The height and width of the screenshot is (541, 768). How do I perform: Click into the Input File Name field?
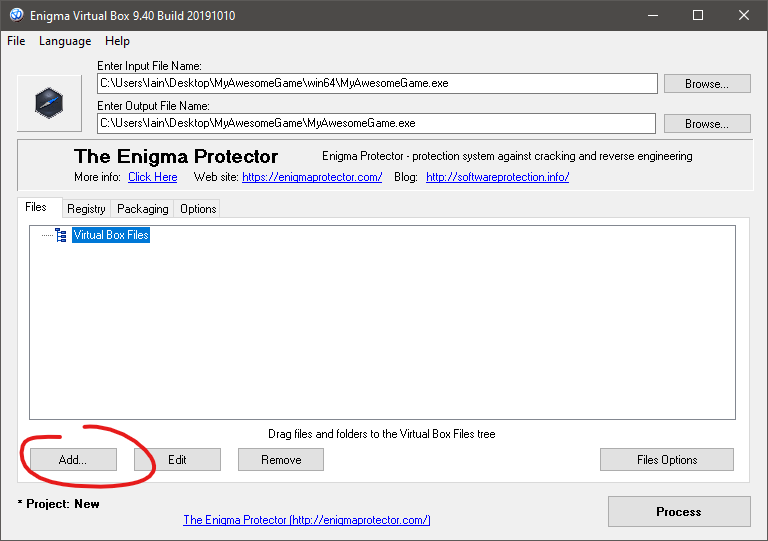pos(376,84)
